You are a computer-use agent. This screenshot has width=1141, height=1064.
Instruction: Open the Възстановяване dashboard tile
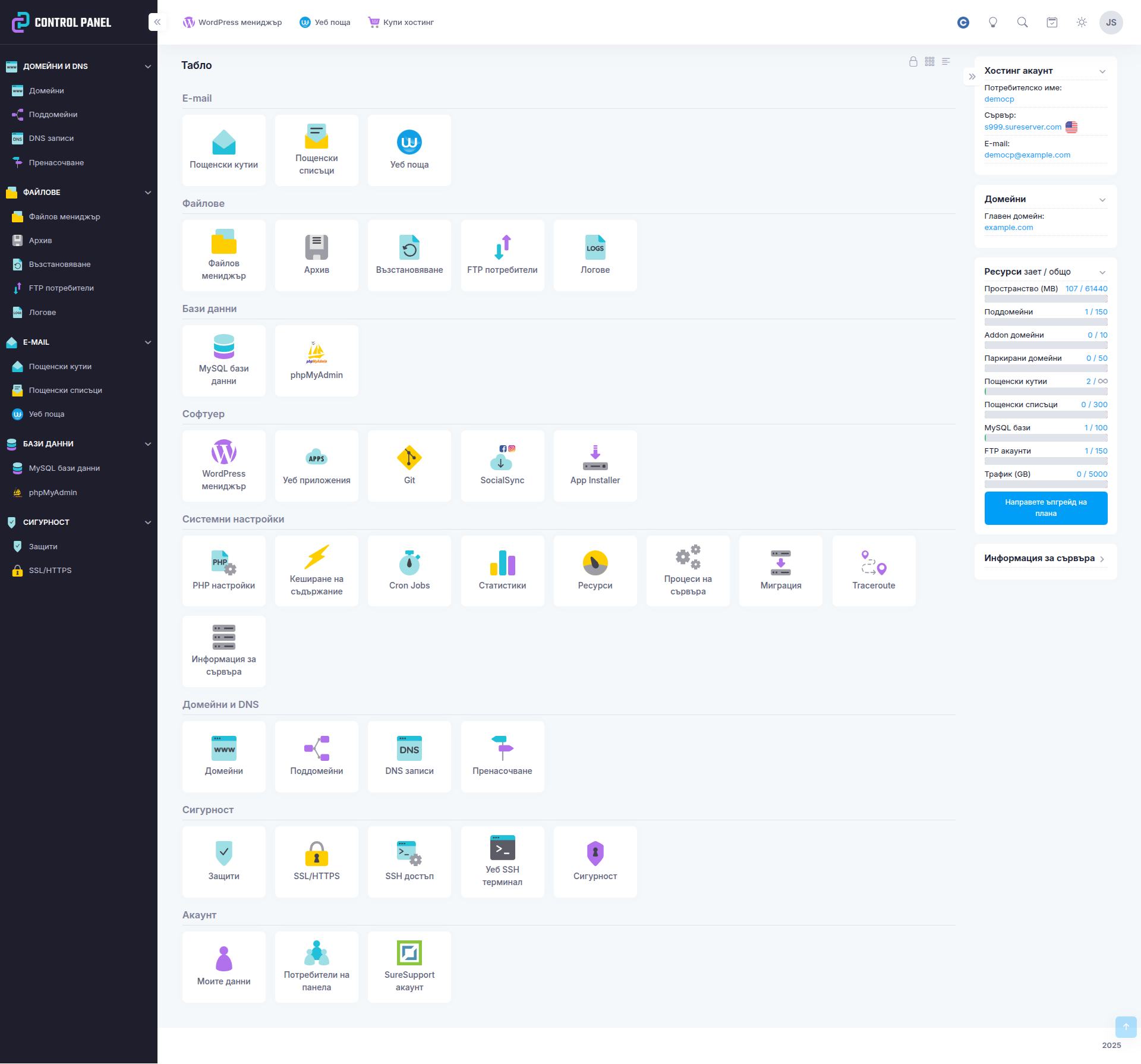click(409, 256)
